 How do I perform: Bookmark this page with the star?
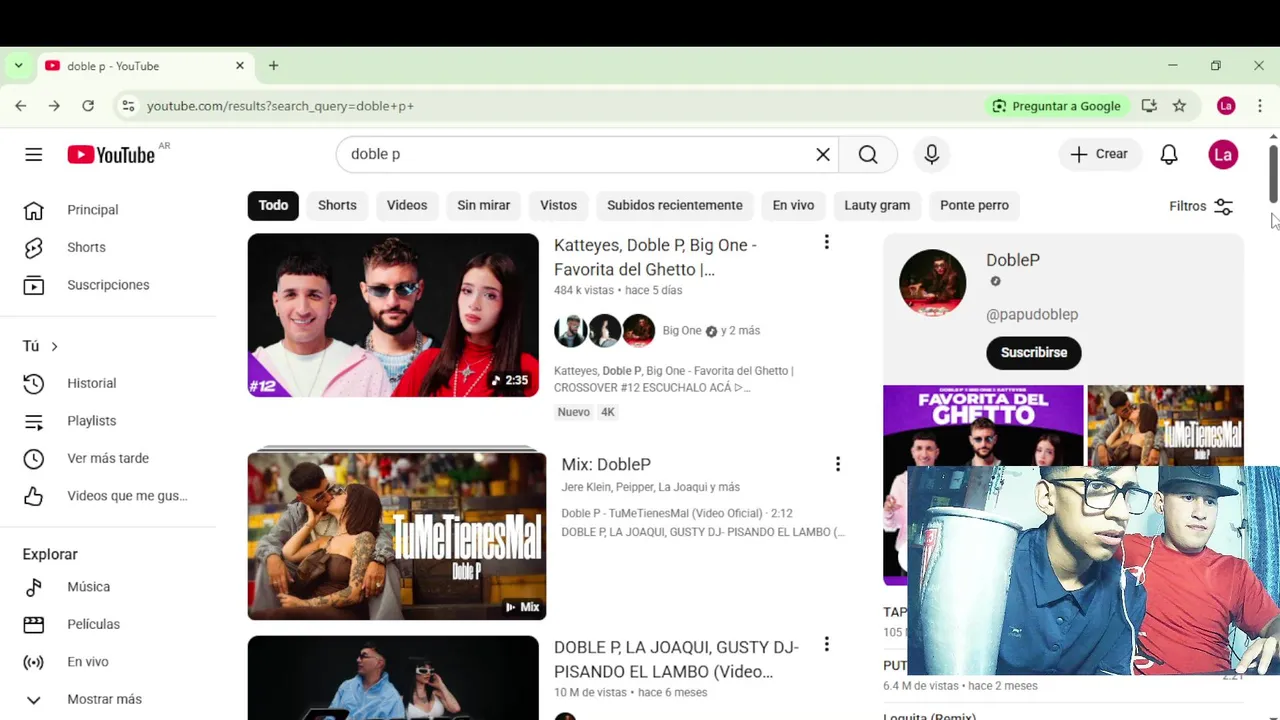pyautogui.click(x=1179, y=106)
